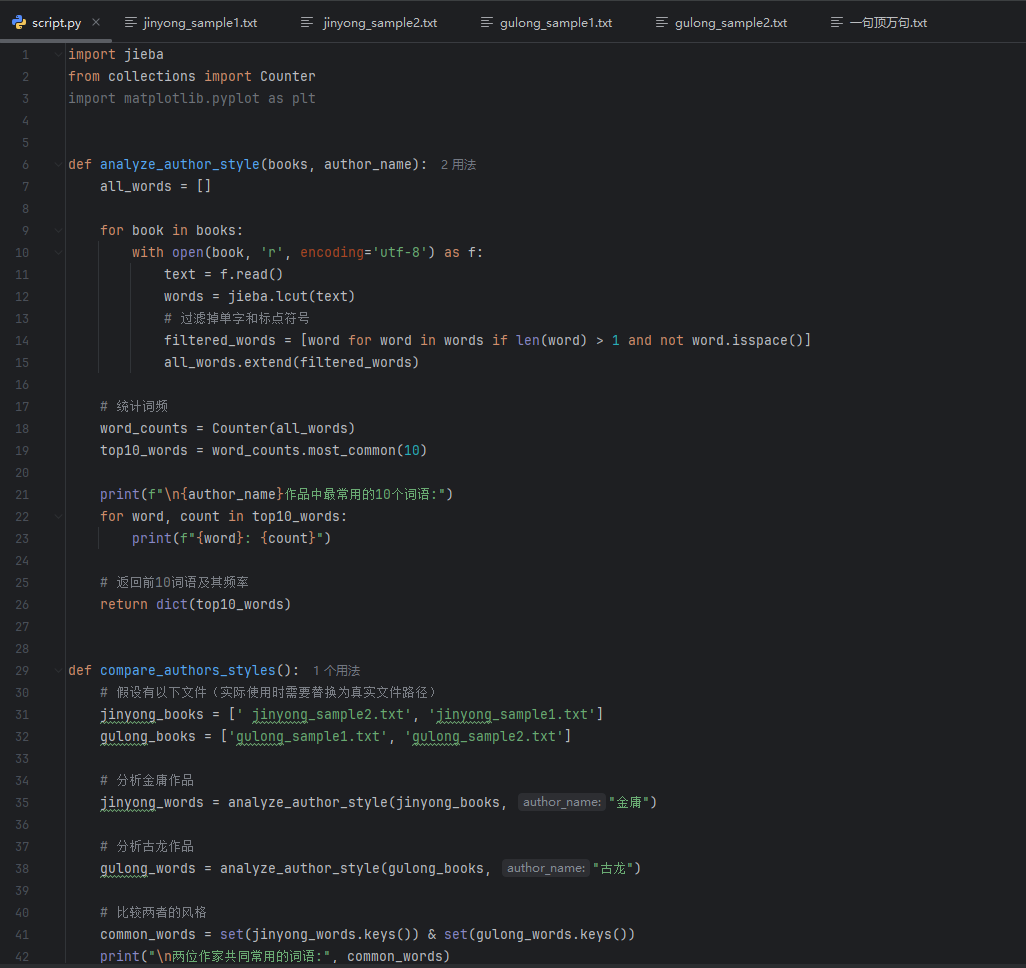Collapse the 'for book in books' loop
The image size is (1026, 968).
58,230
